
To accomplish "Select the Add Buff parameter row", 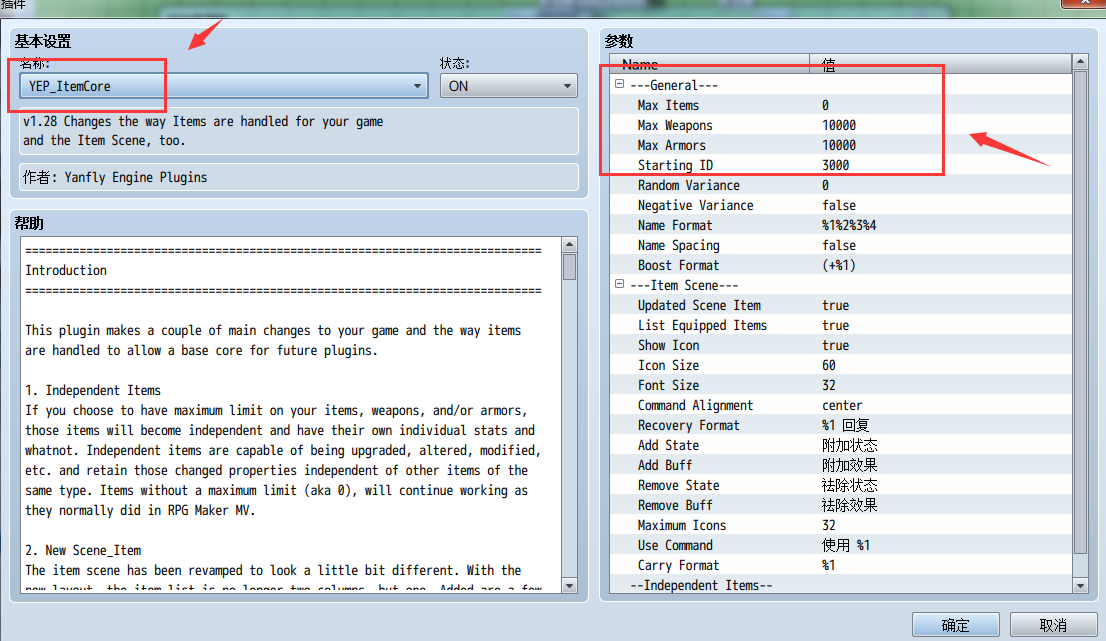I will coord(841,465).
